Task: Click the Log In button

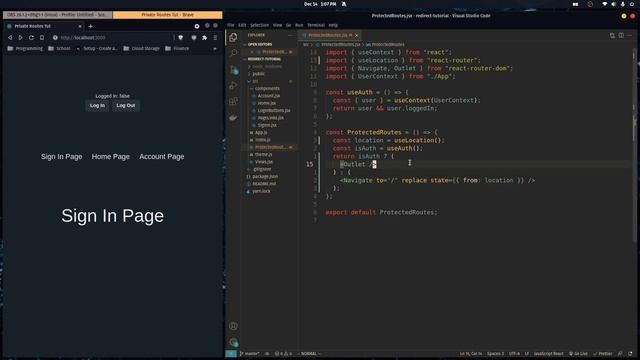Action: (x=97, y=105)
